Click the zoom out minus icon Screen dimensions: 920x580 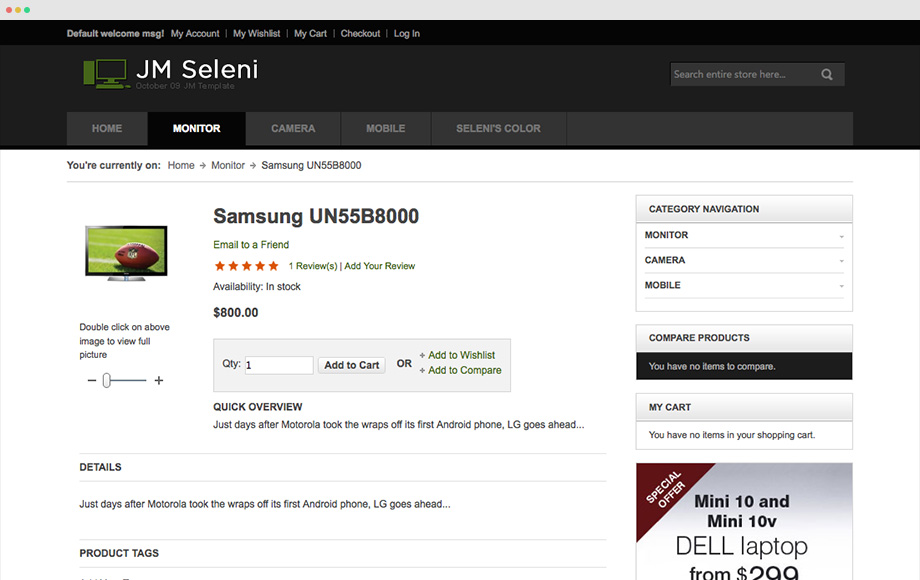[92, 381]
